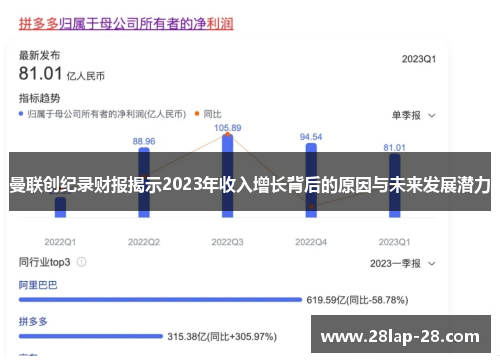The image size is (500, 362).
Task: Open the 拼多多归属于母公司所有者的净利润 title link
Action: tap(126, 24)
